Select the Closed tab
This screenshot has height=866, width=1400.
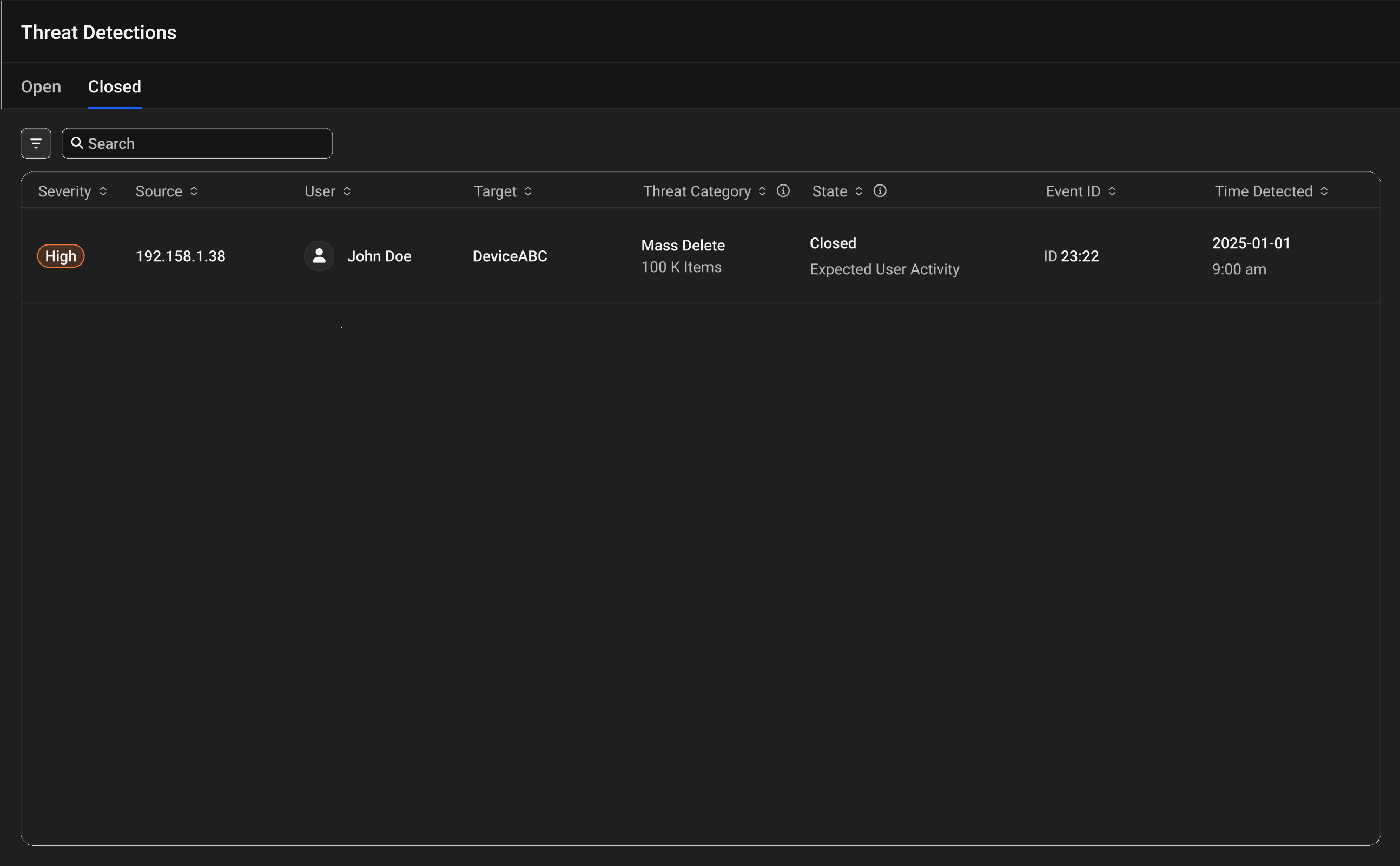115,87
